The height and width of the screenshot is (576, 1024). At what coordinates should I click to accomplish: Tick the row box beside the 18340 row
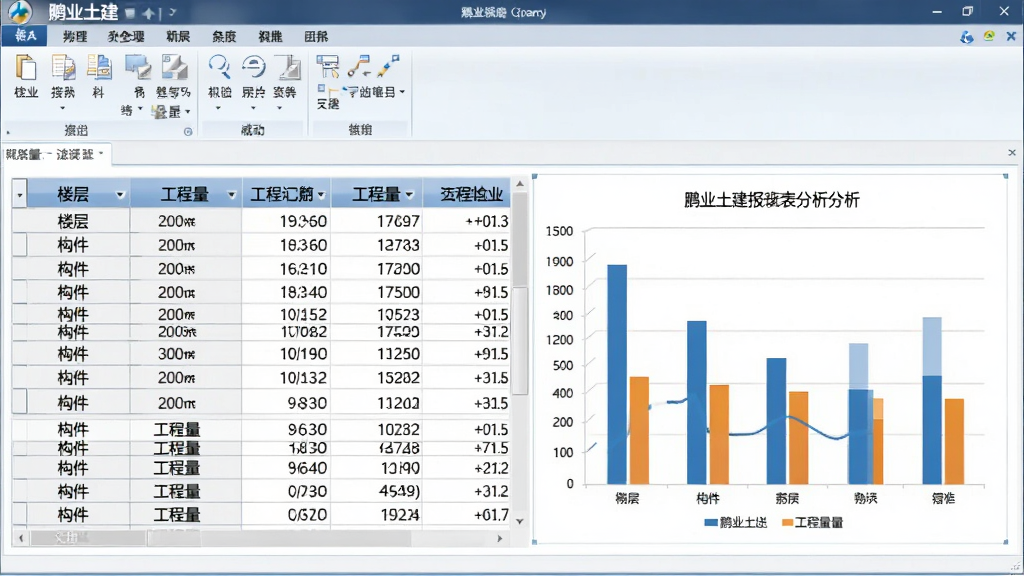pos(20,292)
